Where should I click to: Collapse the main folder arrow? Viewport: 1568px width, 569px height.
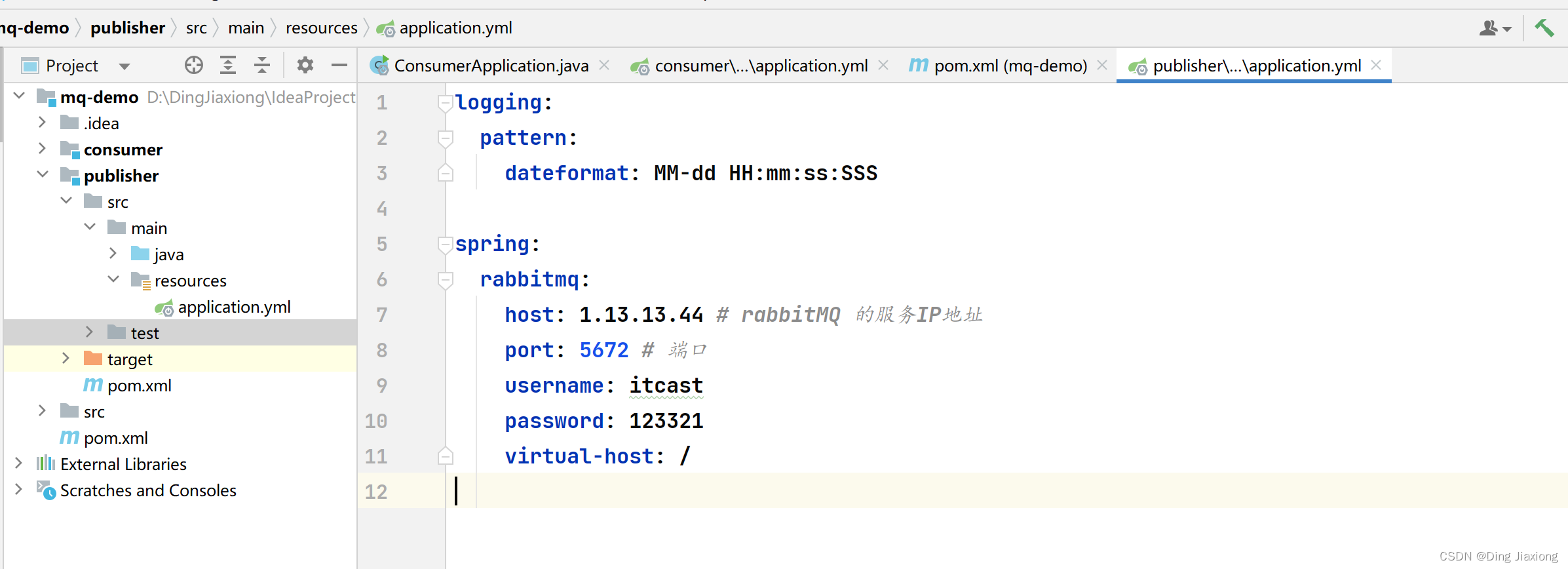coord(90,227)
